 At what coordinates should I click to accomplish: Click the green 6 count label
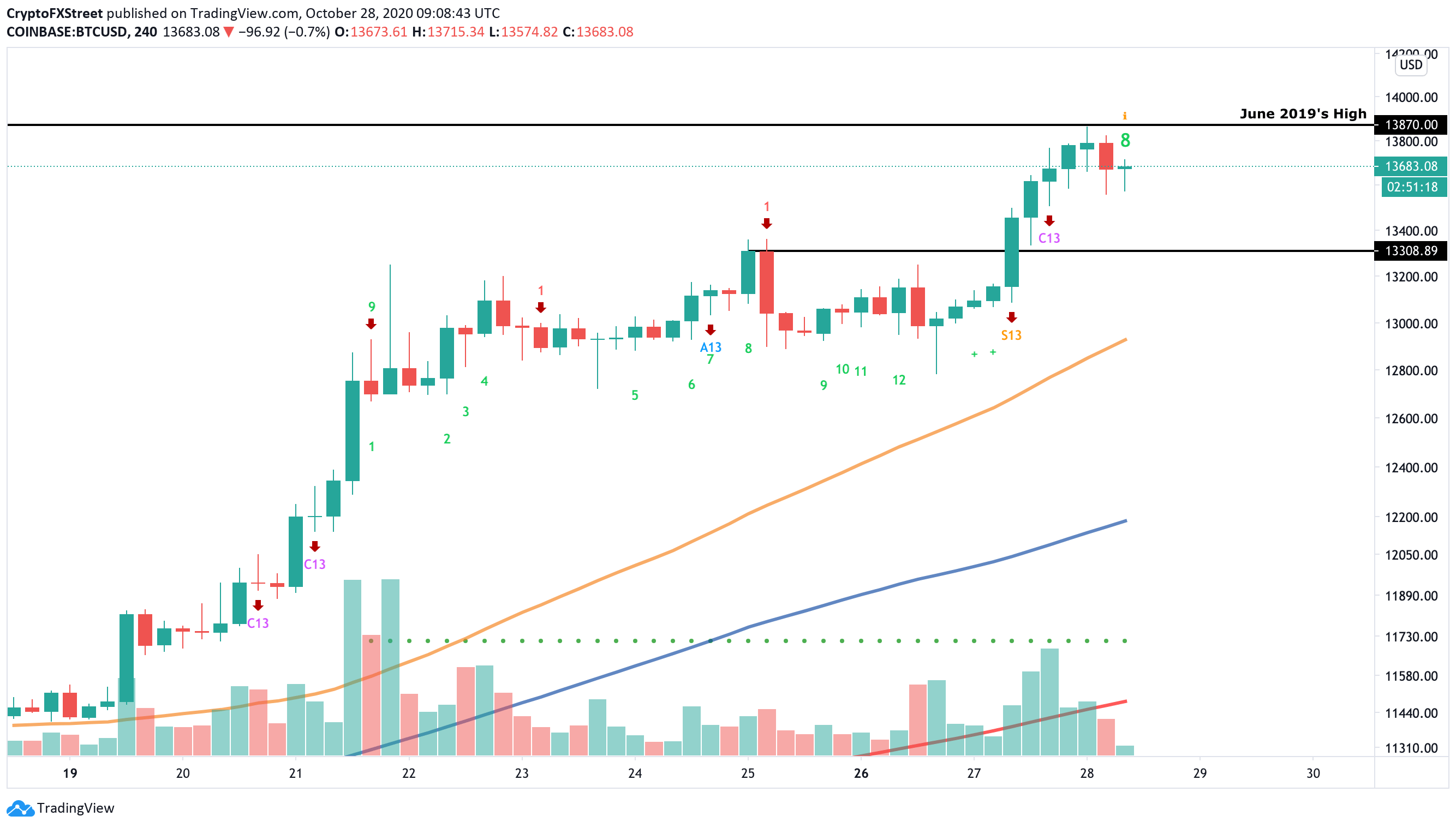(691, 385)
